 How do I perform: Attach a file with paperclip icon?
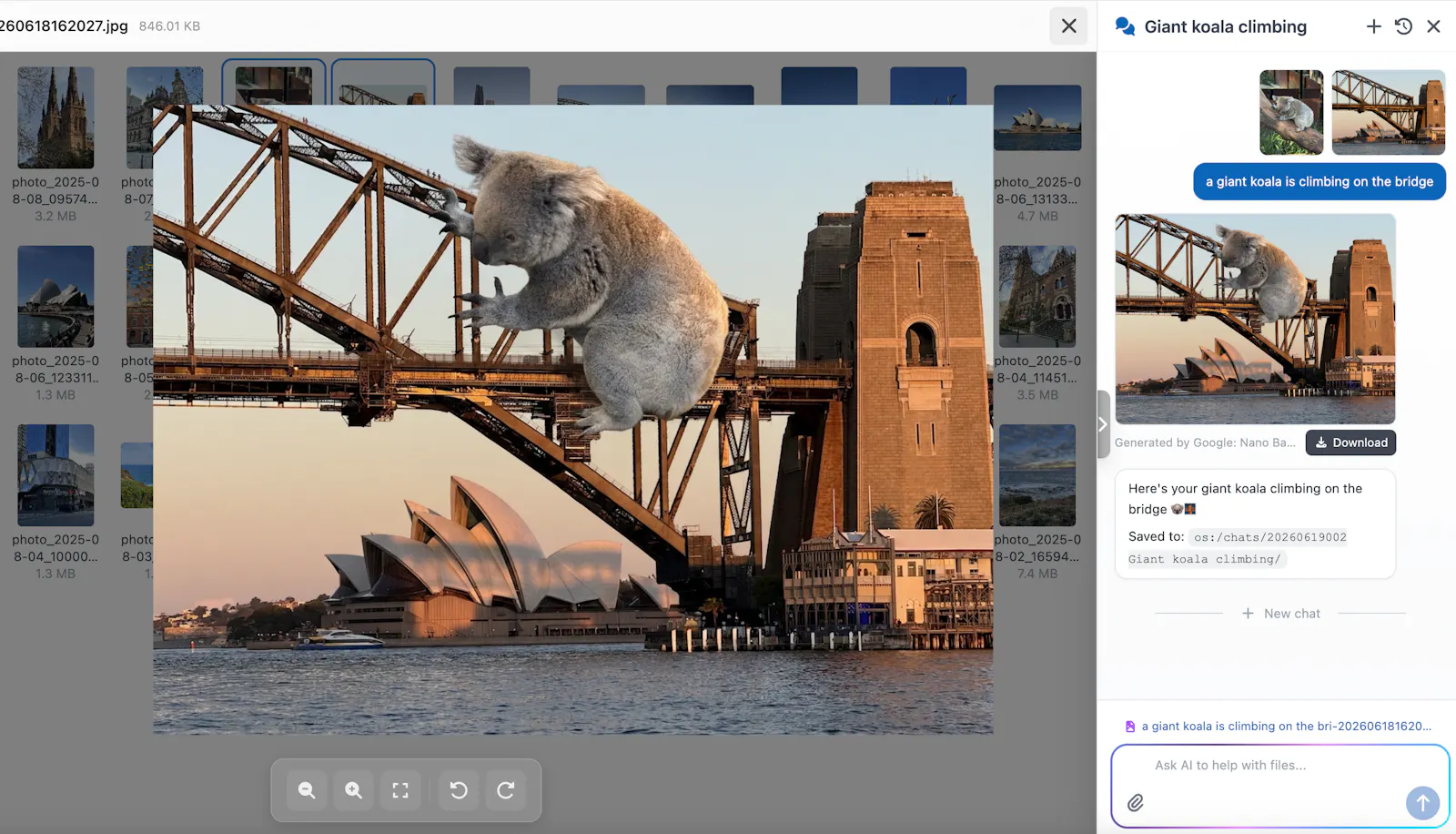coord(1136,803)
